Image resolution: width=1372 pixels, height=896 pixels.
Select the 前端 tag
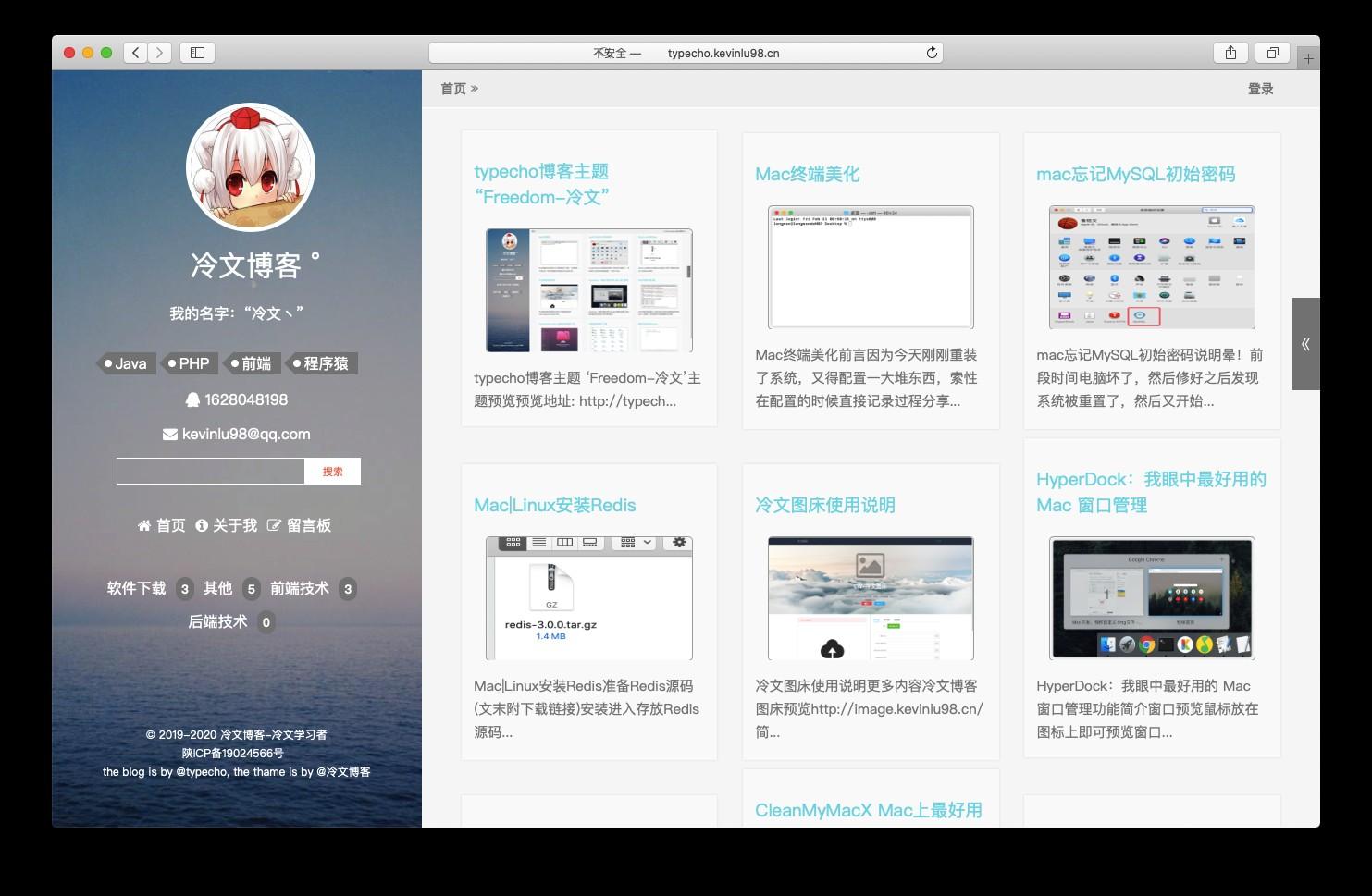point(251,363)
